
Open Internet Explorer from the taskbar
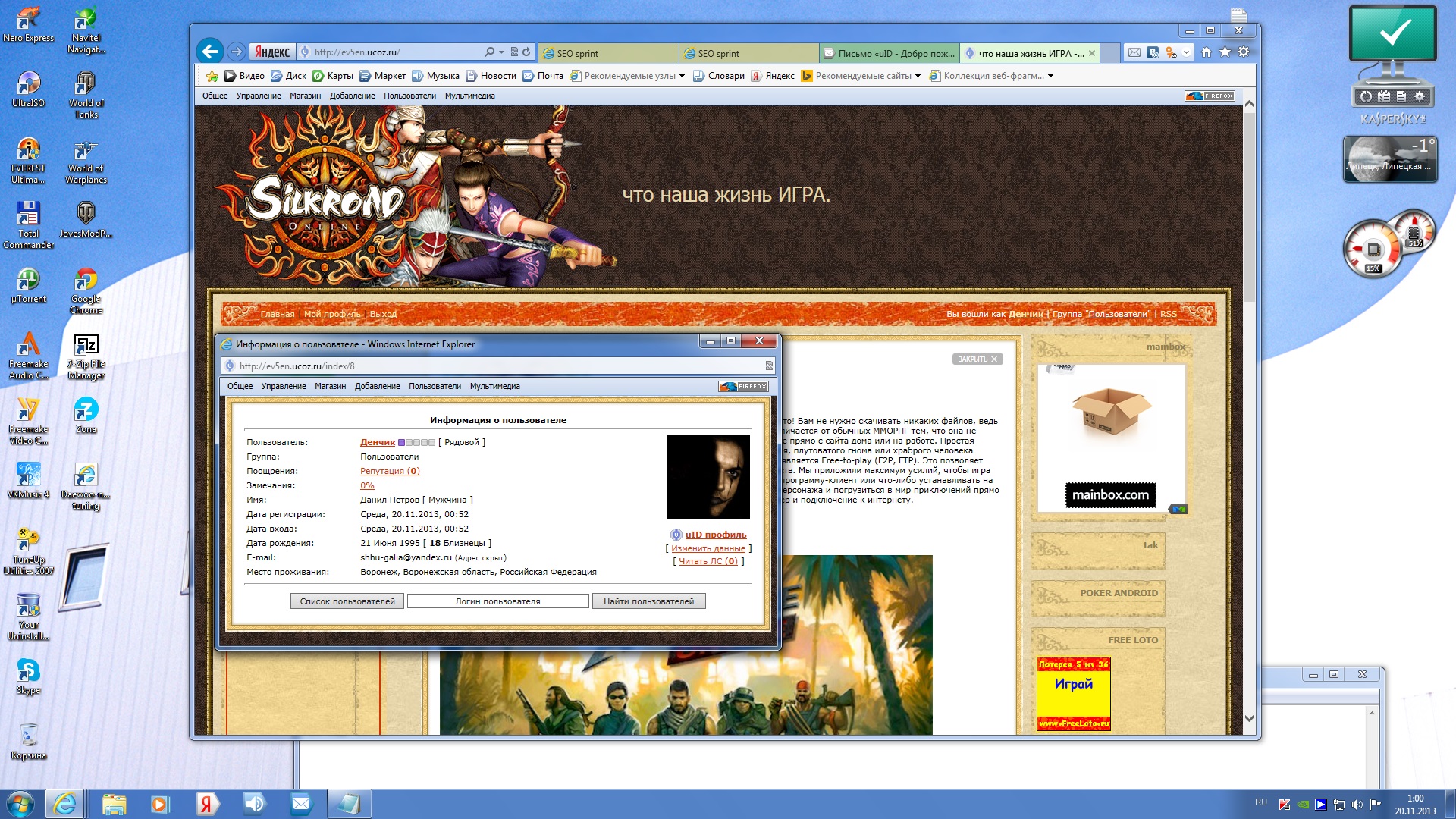point(64,804)
